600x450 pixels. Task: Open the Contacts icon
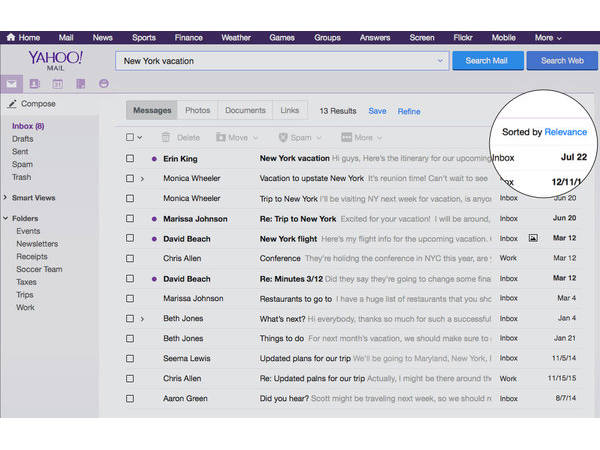tap(34, 84)
